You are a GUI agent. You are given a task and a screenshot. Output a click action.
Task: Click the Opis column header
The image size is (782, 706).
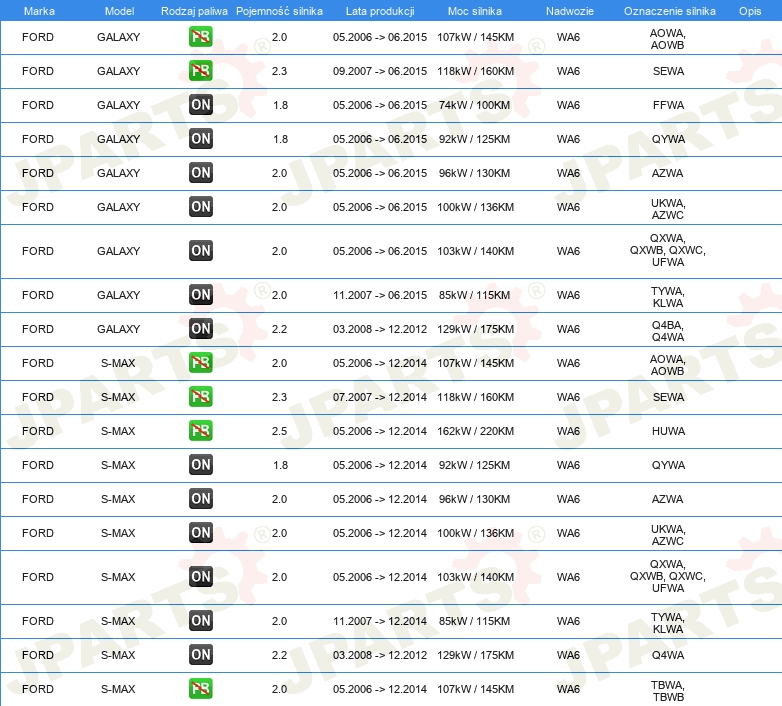point(750,11)
